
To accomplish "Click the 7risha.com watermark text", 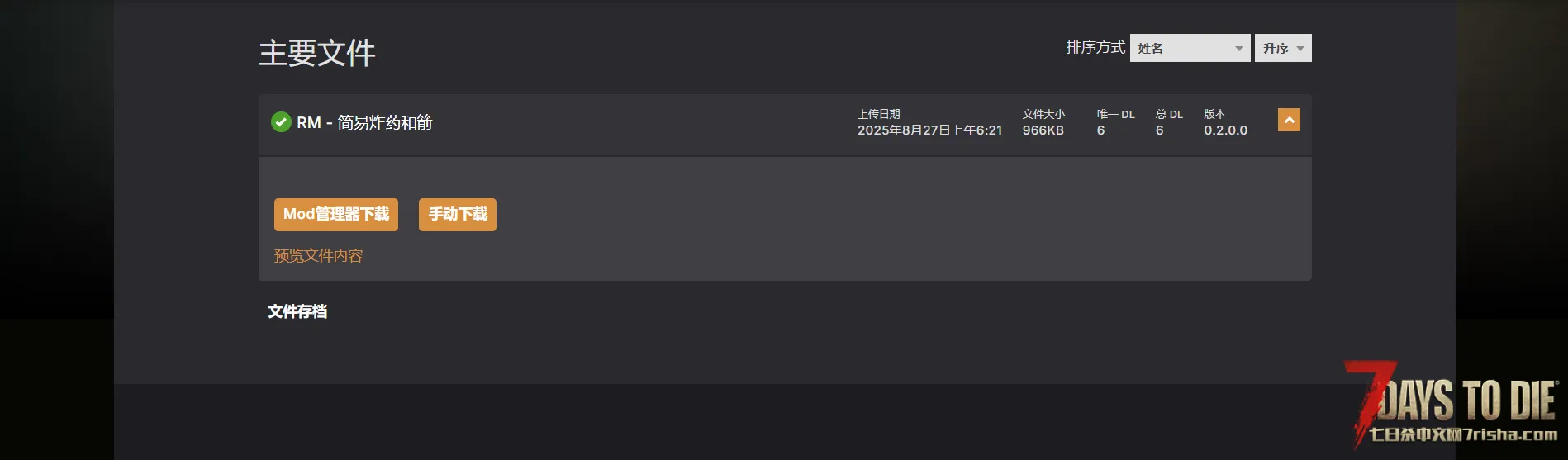I will tap(1511, 434).
